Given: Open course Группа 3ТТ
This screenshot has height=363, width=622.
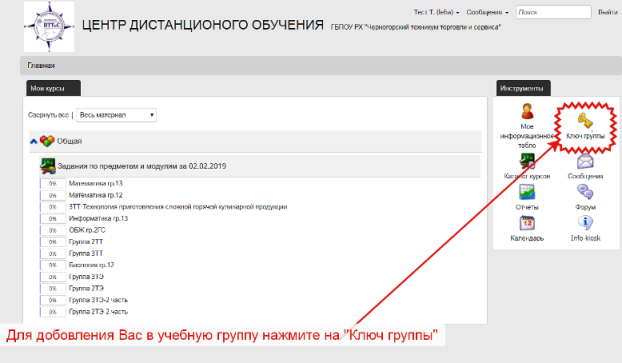Looking at the screenshot, I should pos(86,253).
